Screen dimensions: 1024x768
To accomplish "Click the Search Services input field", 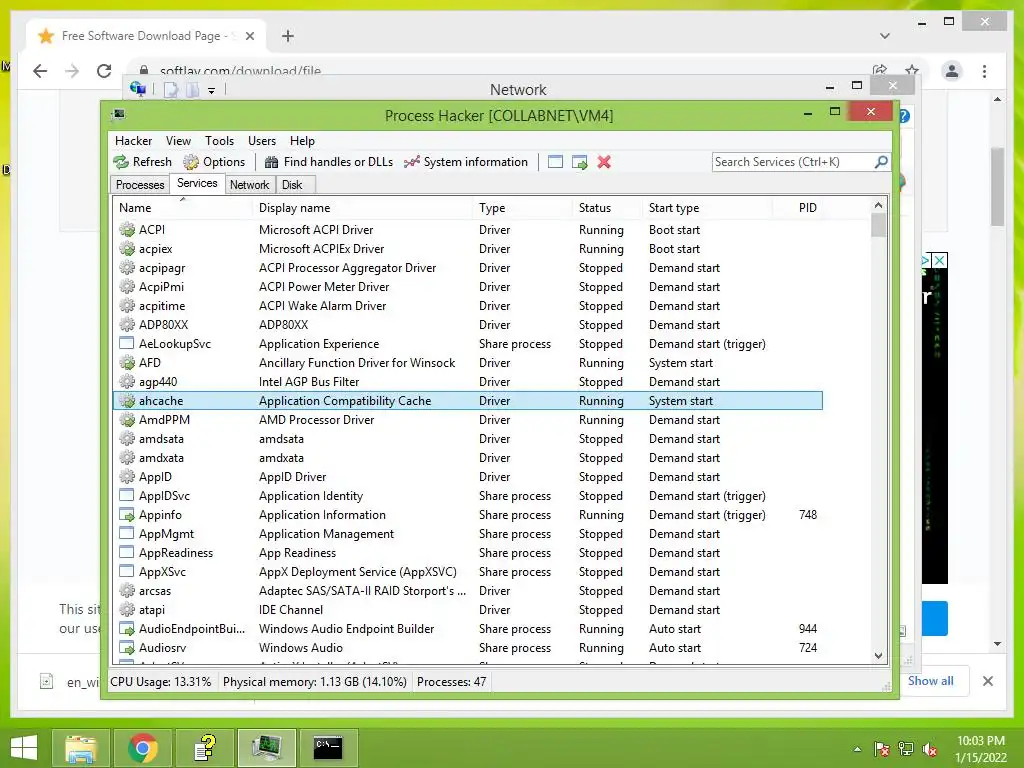I will pos(793,161).
